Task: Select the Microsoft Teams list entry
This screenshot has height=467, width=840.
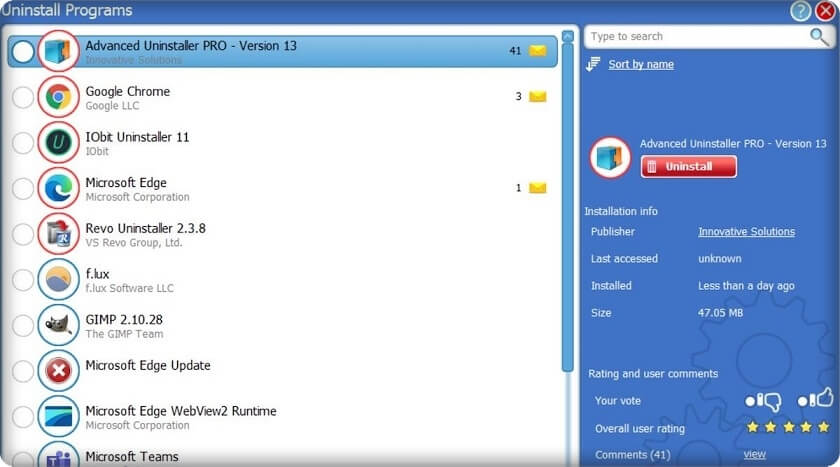Action: 282,455
